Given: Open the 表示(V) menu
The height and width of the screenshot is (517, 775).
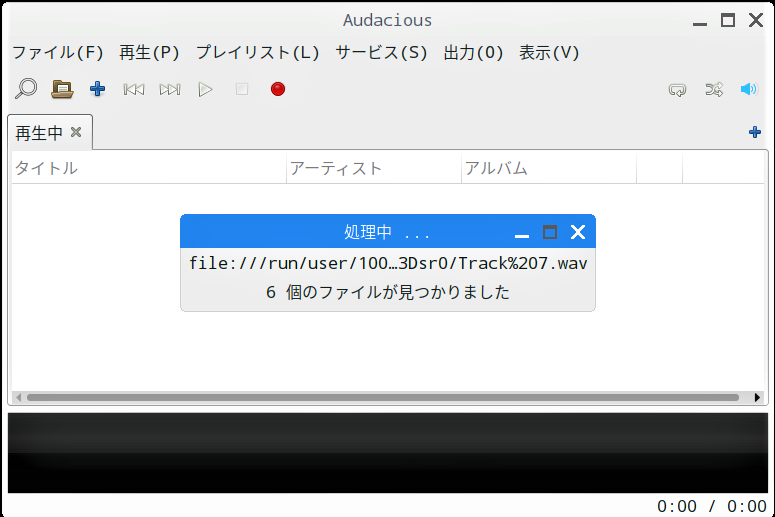Looking at the screenshot, I should click(549, 52).
